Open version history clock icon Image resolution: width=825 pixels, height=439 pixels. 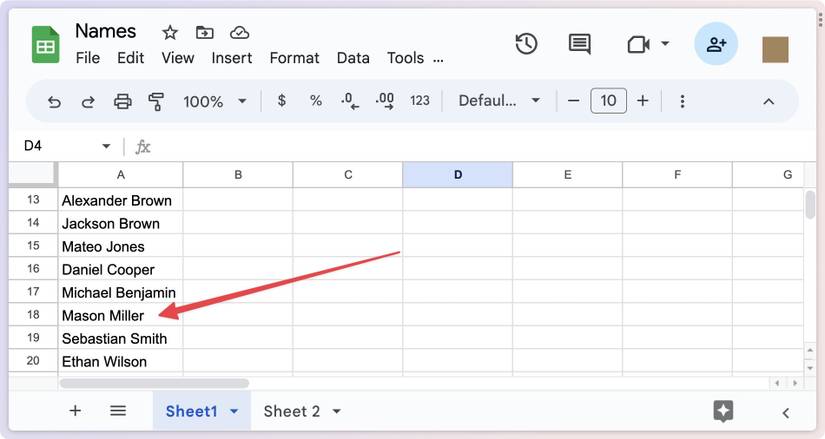pos(526,44)
